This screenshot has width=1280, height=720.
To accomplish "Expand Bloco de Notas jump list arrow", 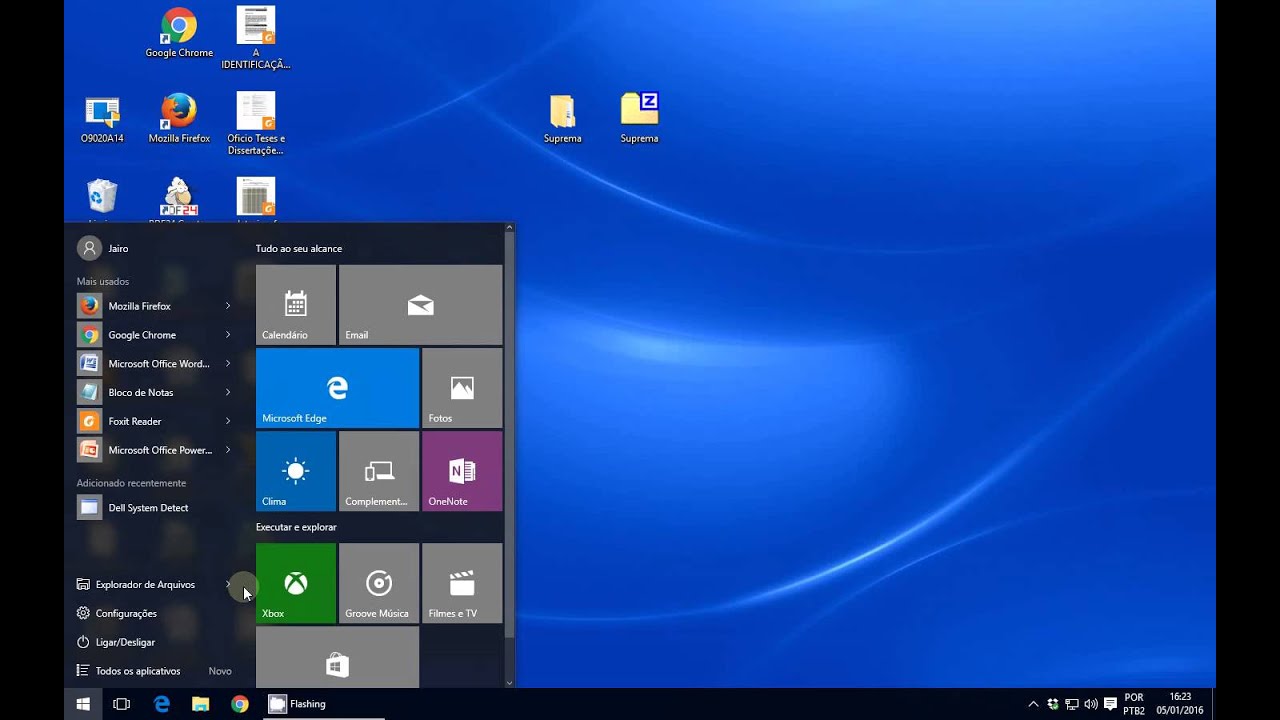I will coord(228,392).
